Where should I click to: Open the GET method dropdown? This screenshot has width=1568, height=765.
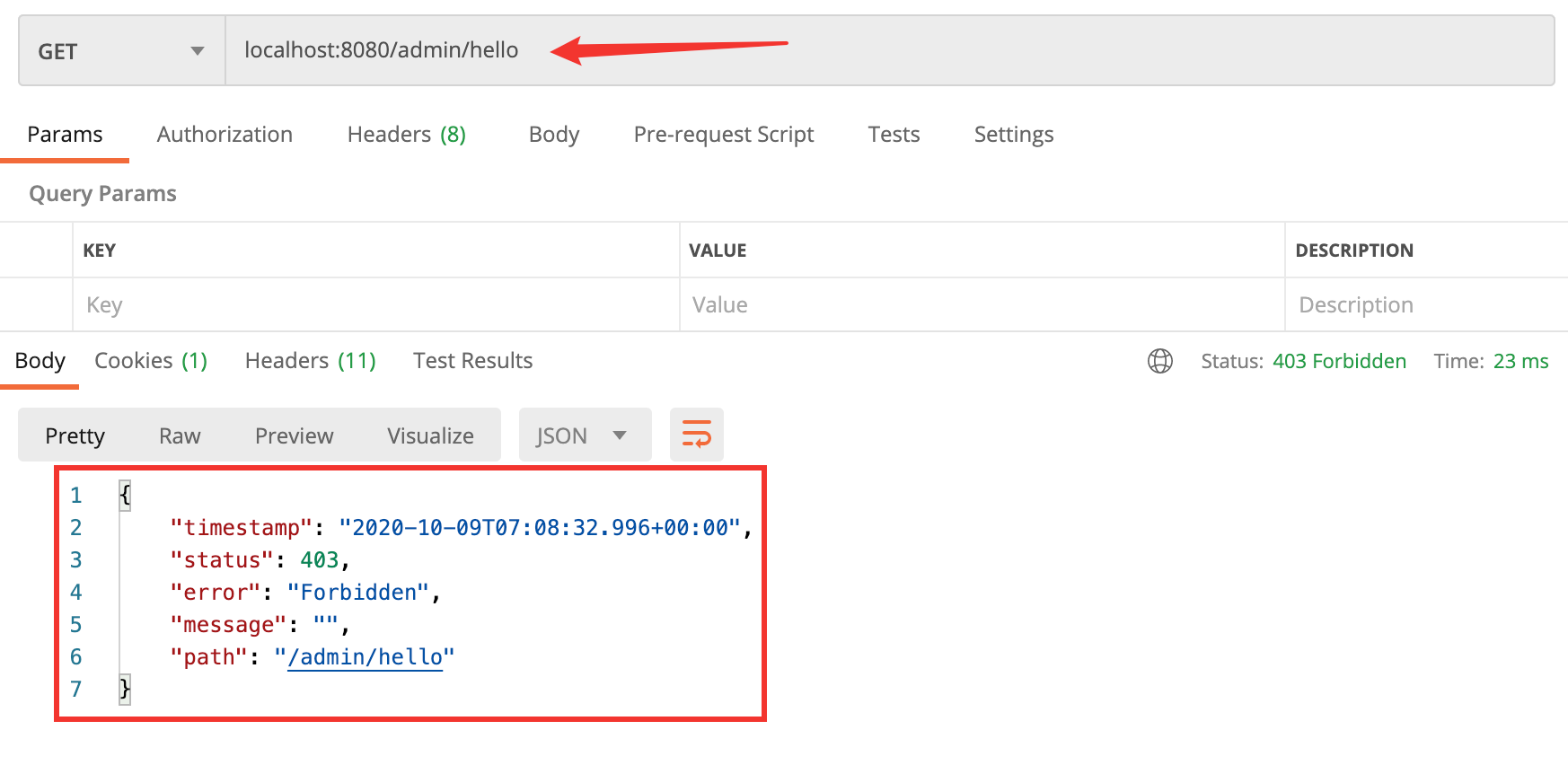[x=121, y=51]
